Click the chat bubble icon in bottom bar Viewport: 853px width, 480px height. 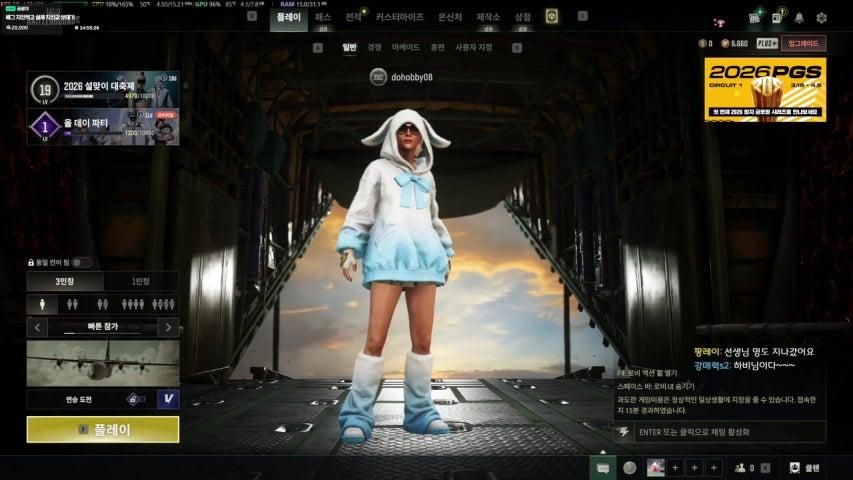tap(601, 467)
